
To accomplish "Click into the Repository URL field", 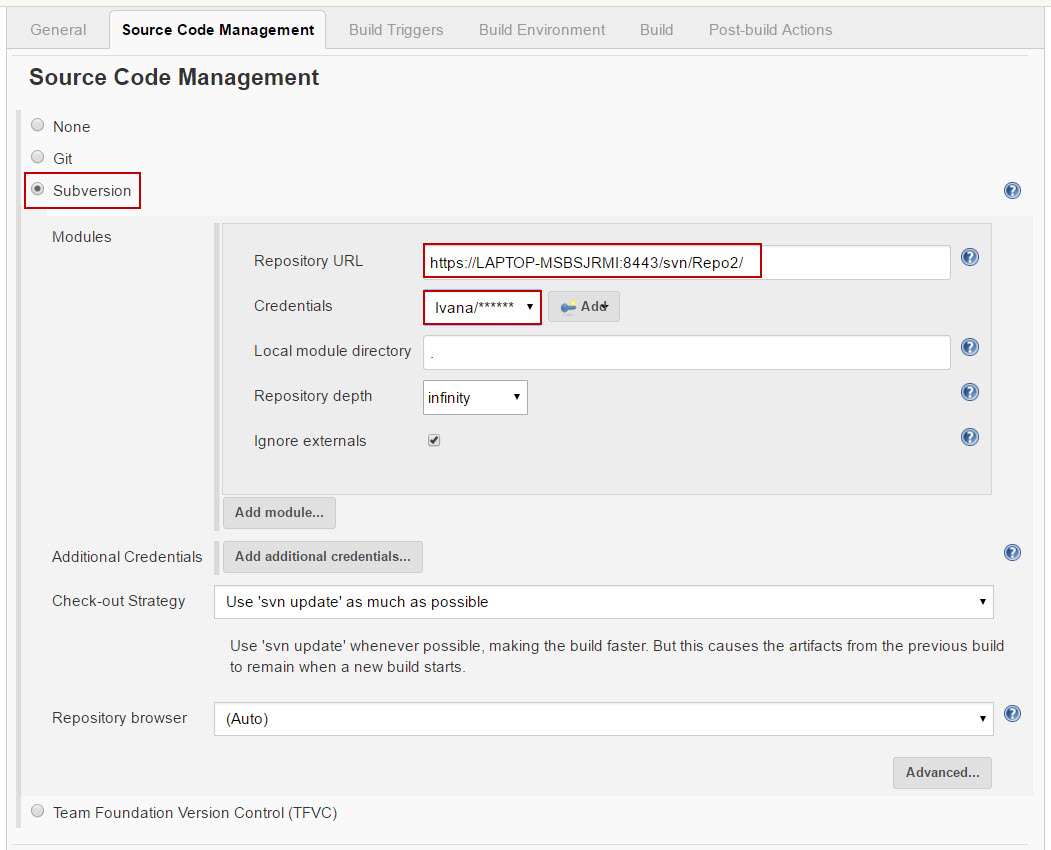I will click(x=686, y=263).
